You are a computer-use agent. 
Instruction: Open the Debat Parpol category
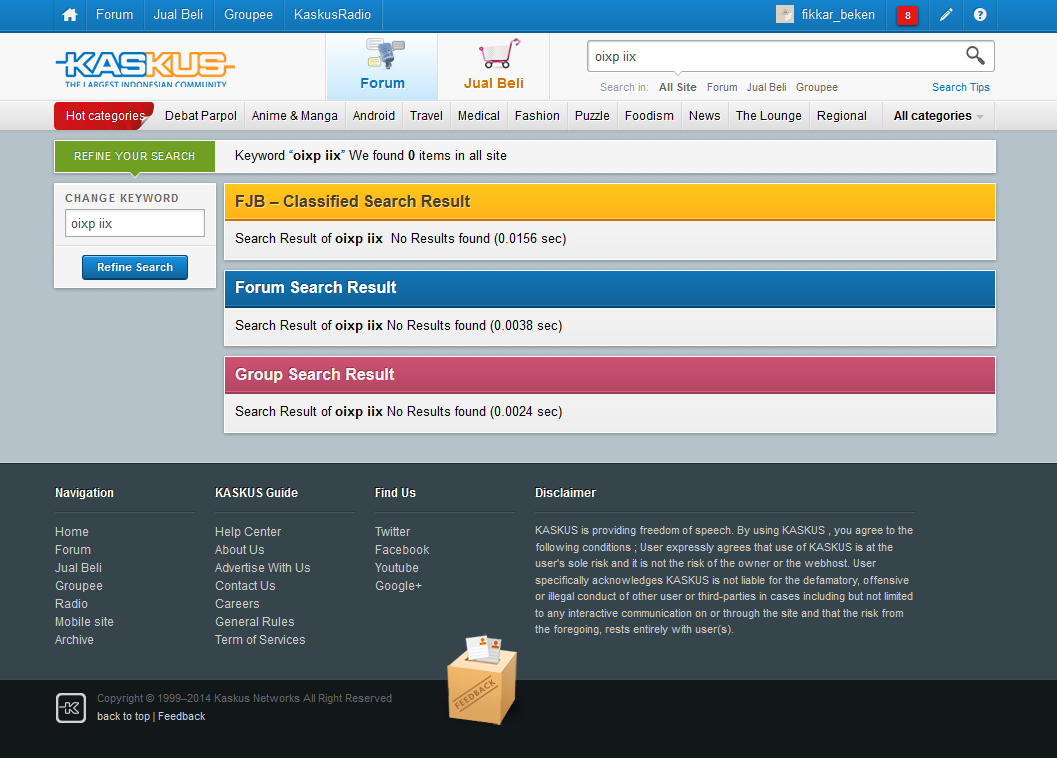click(201, 116)
